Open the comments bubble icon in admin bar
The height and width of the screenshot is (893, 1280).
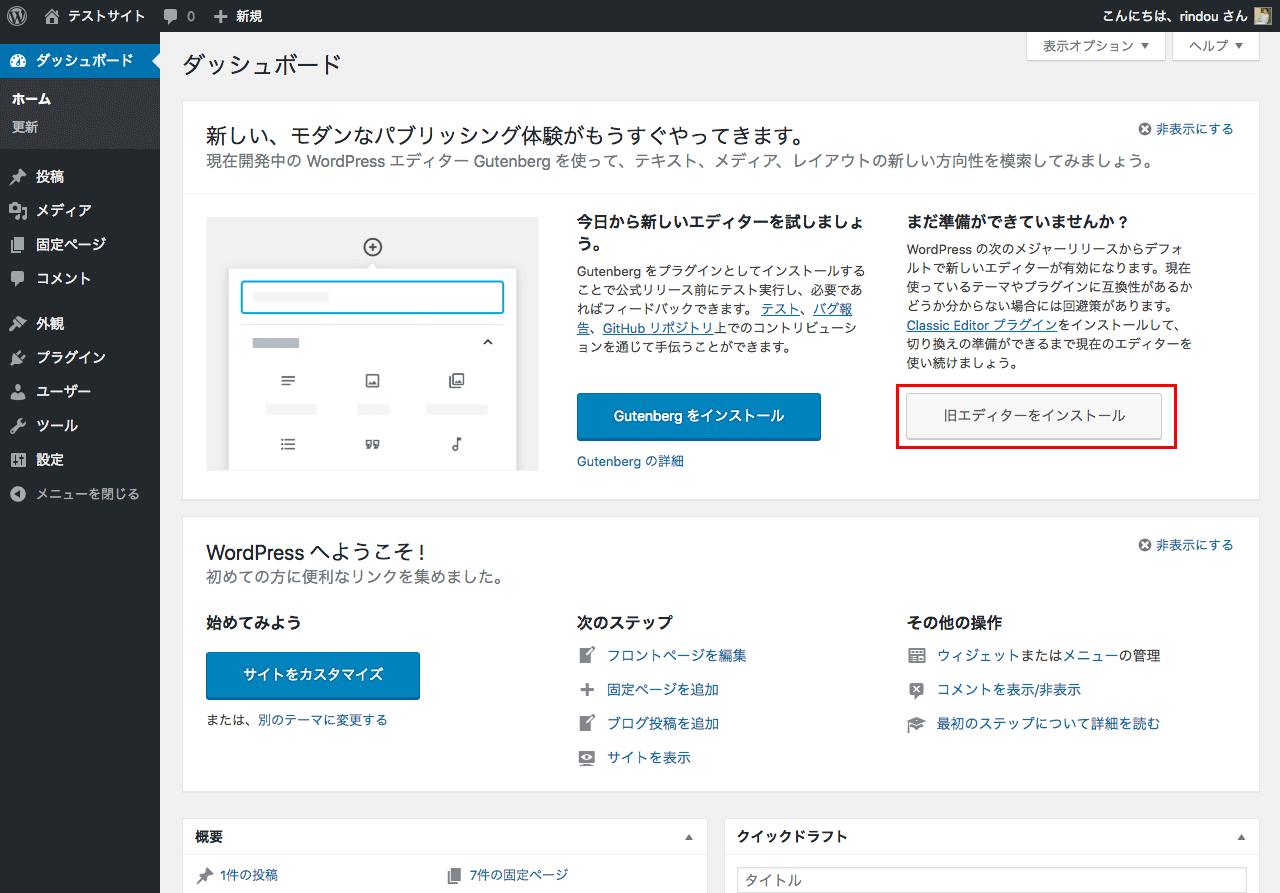tap(172, 17)
